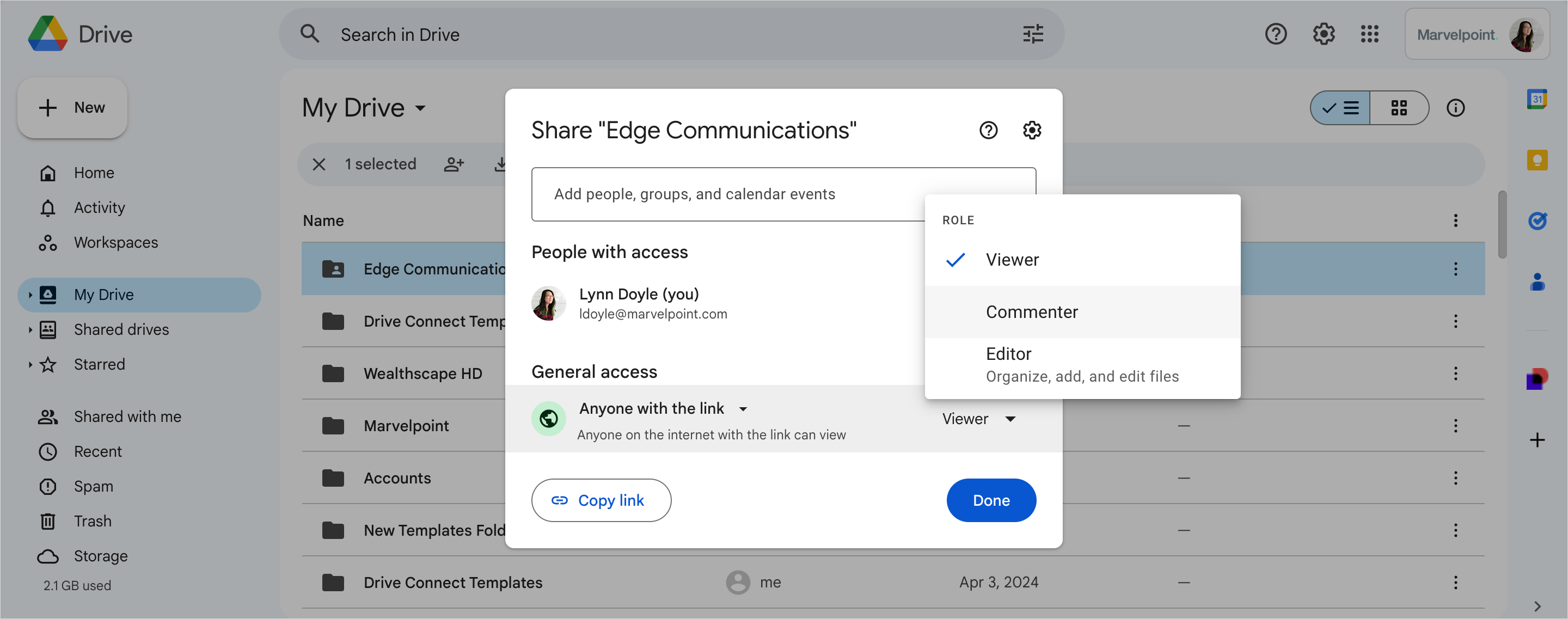Open search filter options icon

tap(1033, 34)
